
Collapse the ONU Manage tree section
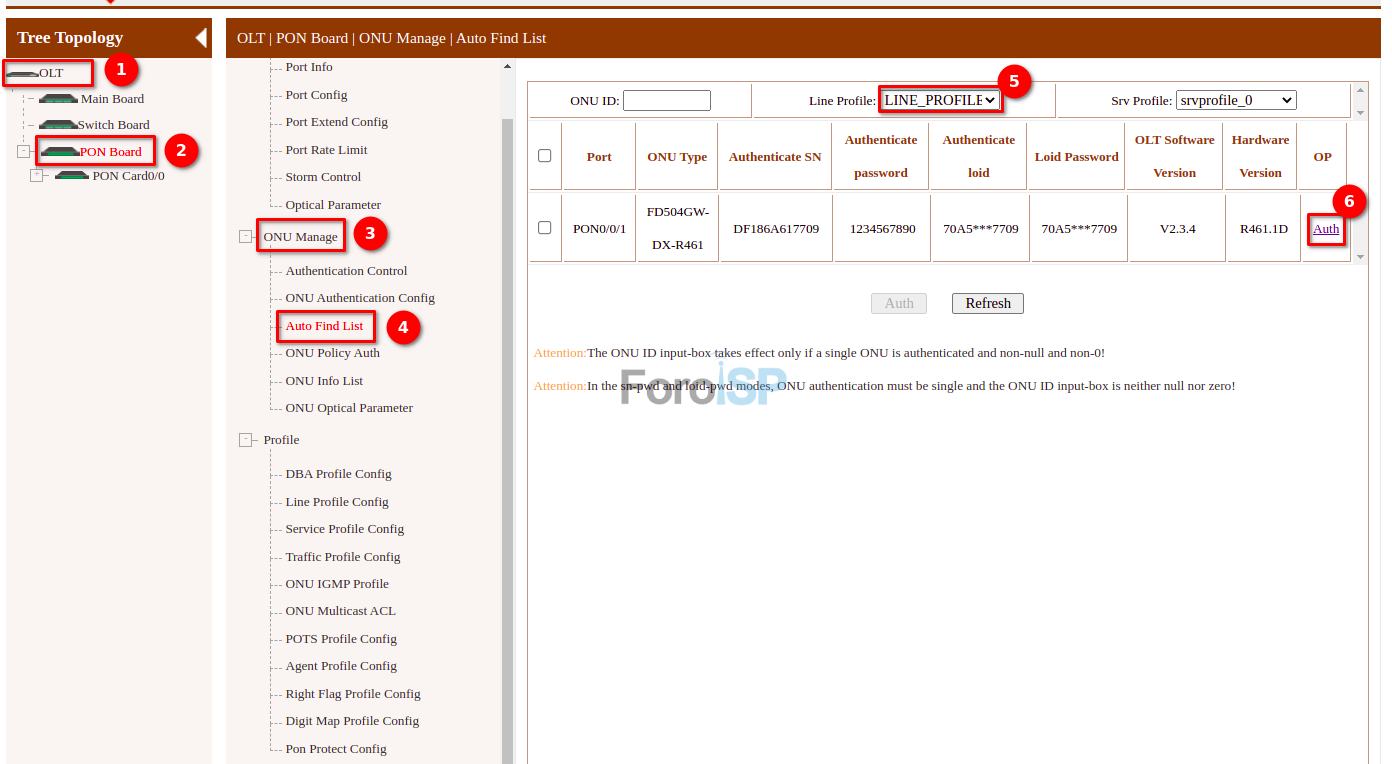click(x=245, y=237)
